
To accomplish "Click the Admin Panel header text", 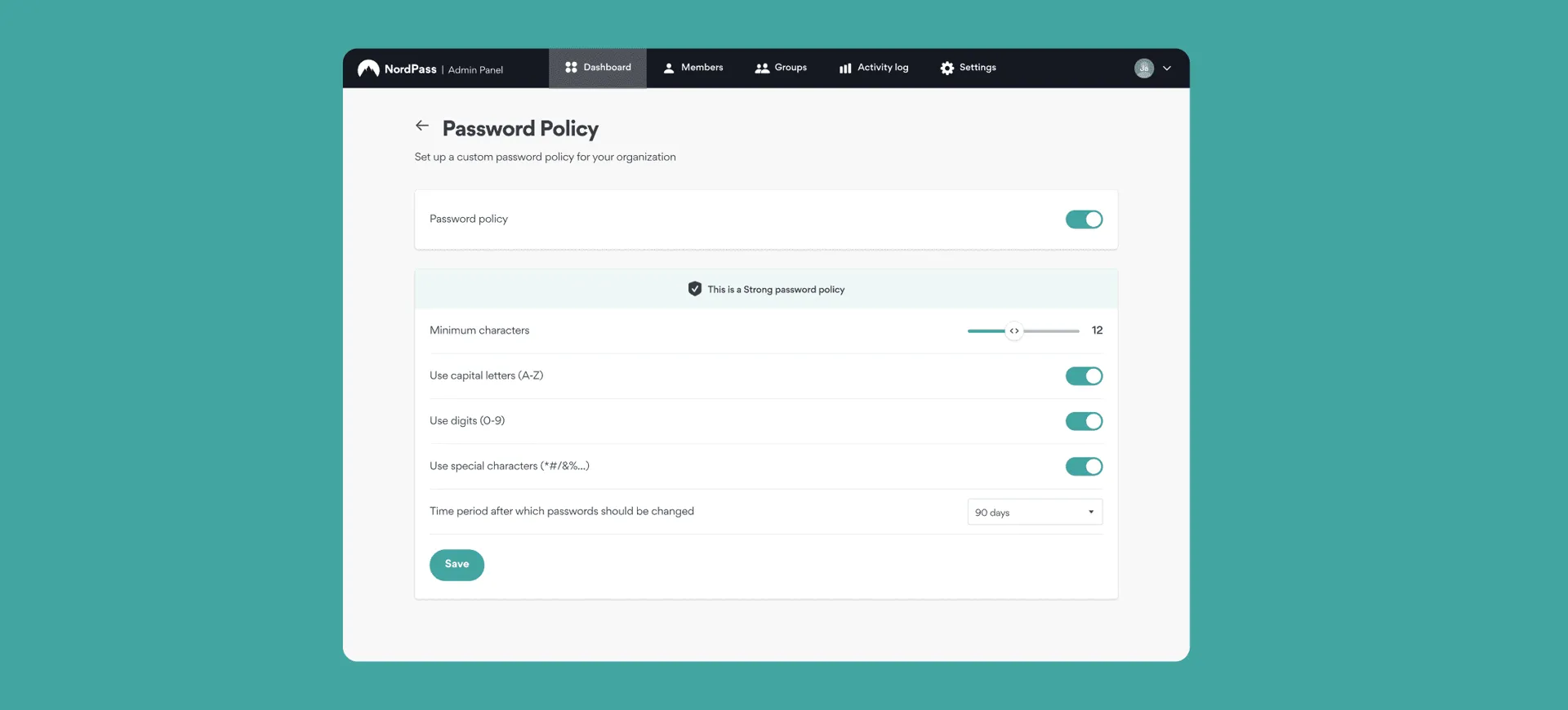I will (x=475, y=70).
